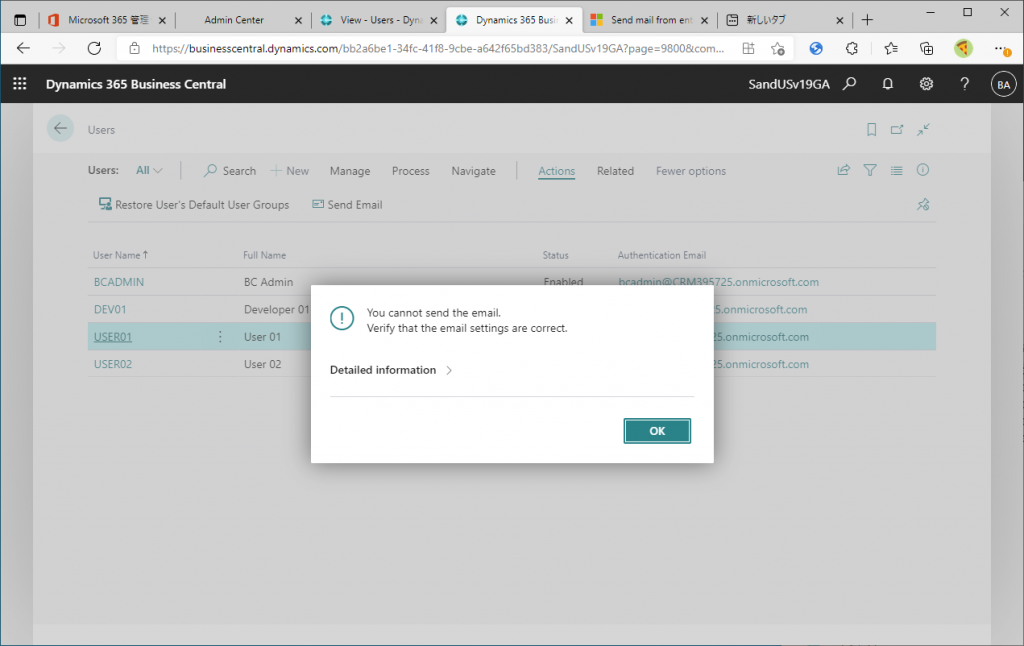This screenshot has height=646, width=1024.
Task: Click the SandUSv19GA environment name
Action: pyautogui.click(x=789, y=84)
